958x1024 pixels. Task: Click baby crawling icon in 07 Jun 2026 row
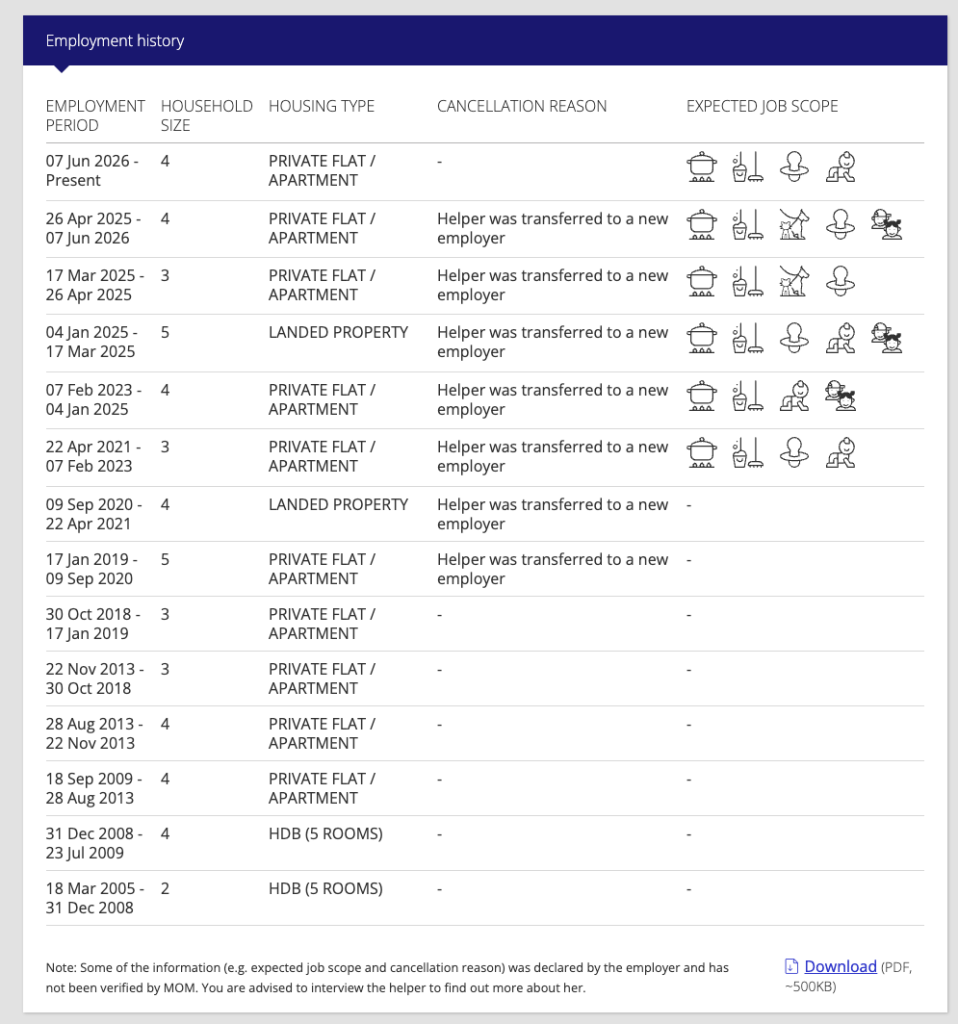coord(840,167)
